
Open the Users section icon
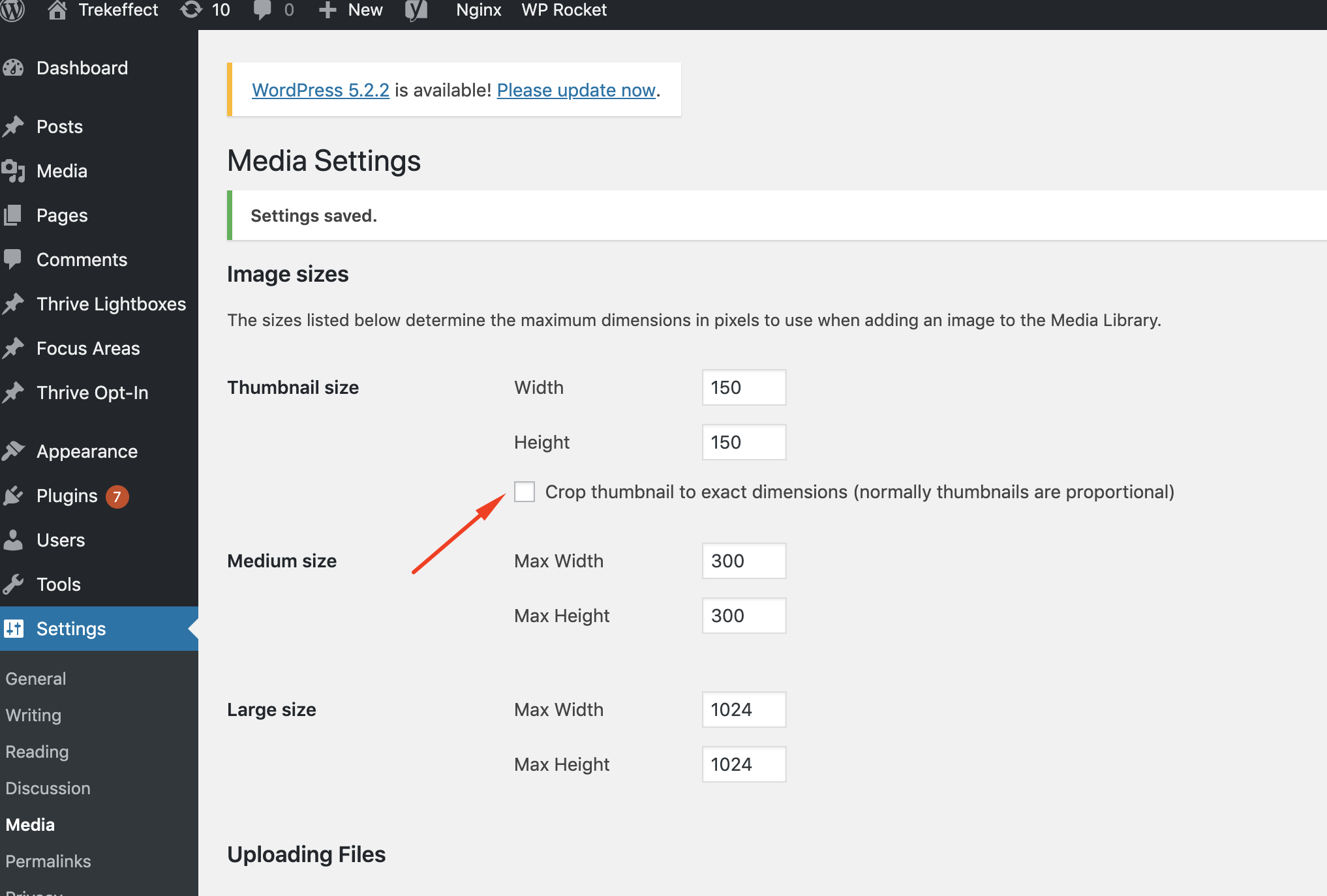coord(14,539)
